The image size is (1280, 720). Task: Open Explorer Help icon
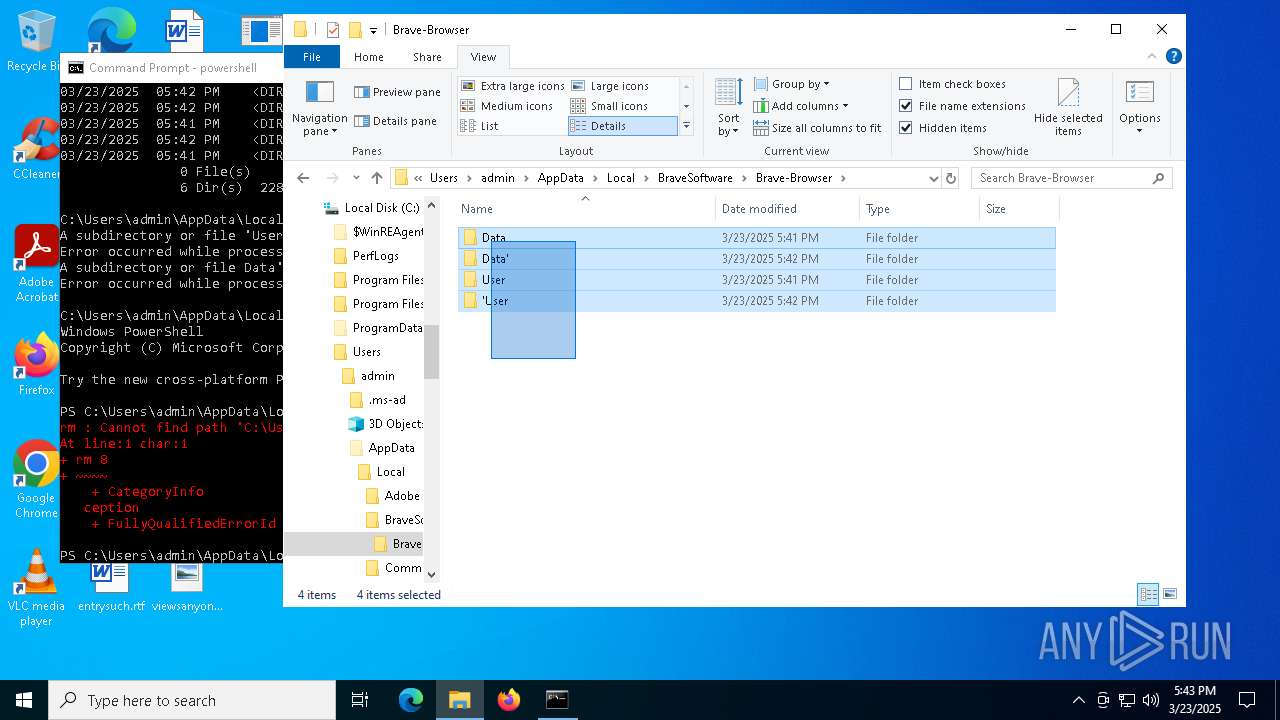tap(1174, 57)
